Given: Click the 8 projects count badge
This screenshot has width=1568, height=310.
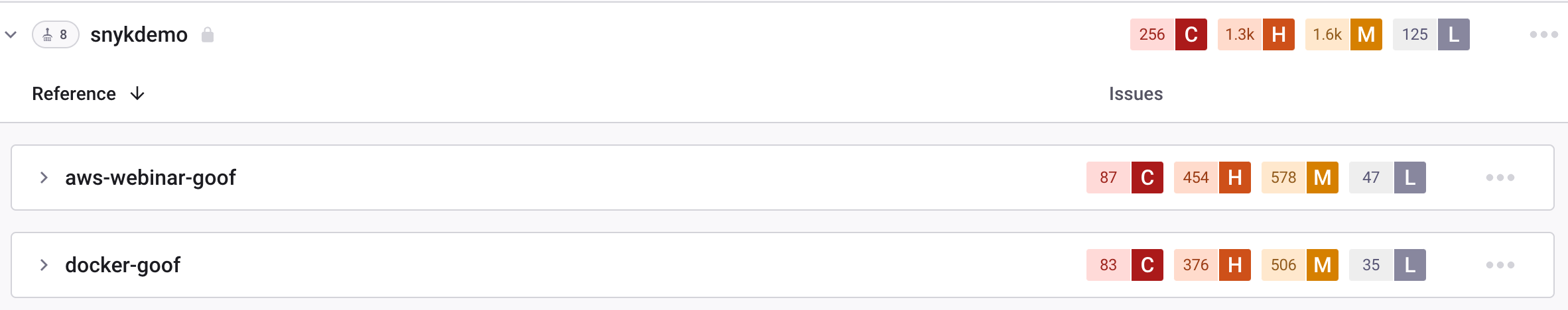Looking at the screenshot, I should [x=56, y=34].
